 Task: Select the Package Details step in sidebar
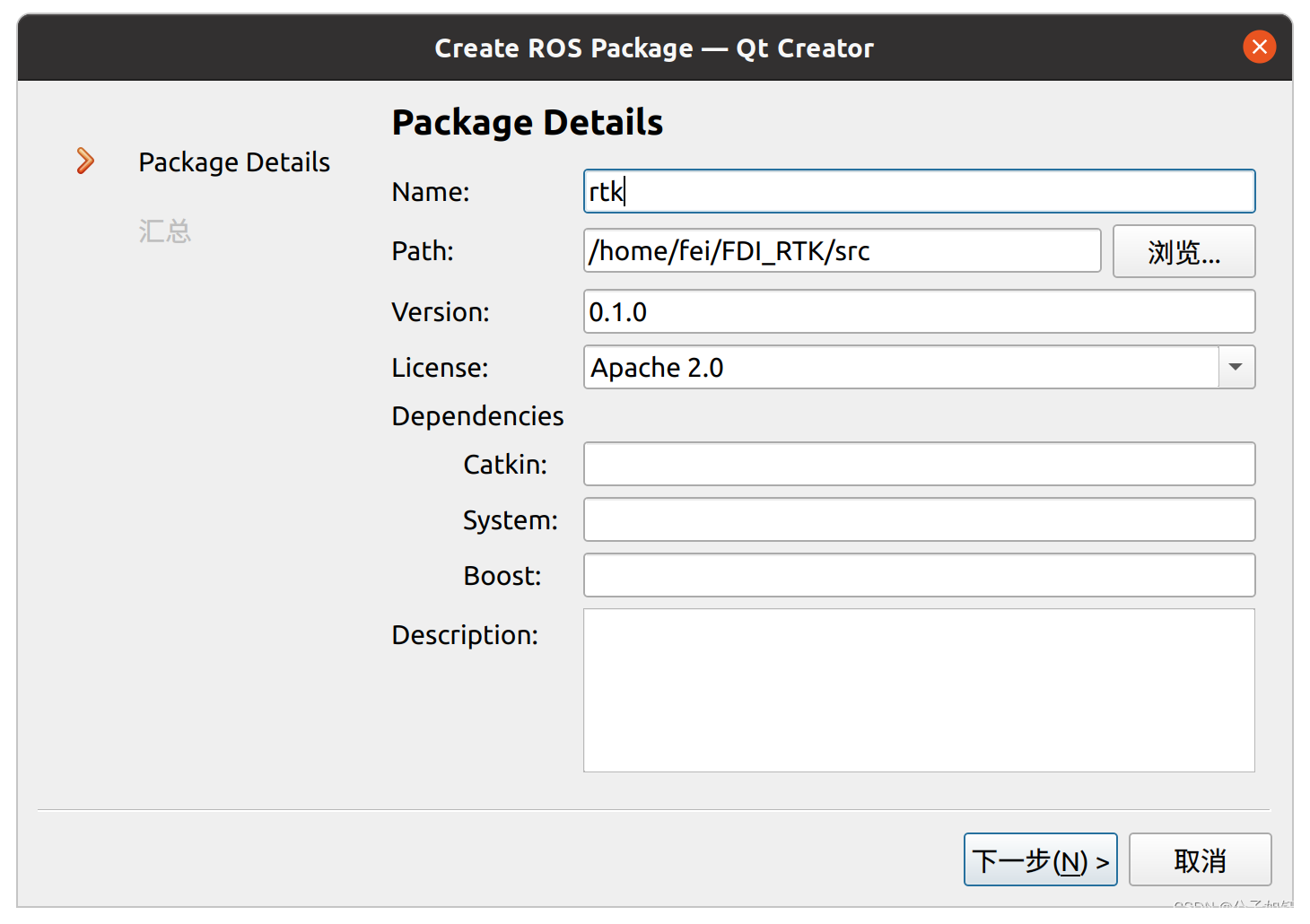(x=233, y=162)
